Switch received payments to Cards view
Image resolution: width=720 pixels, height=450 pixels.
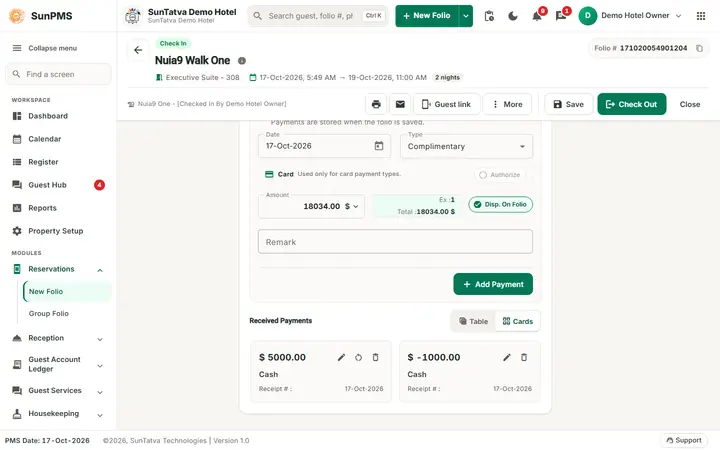(518, 321)
